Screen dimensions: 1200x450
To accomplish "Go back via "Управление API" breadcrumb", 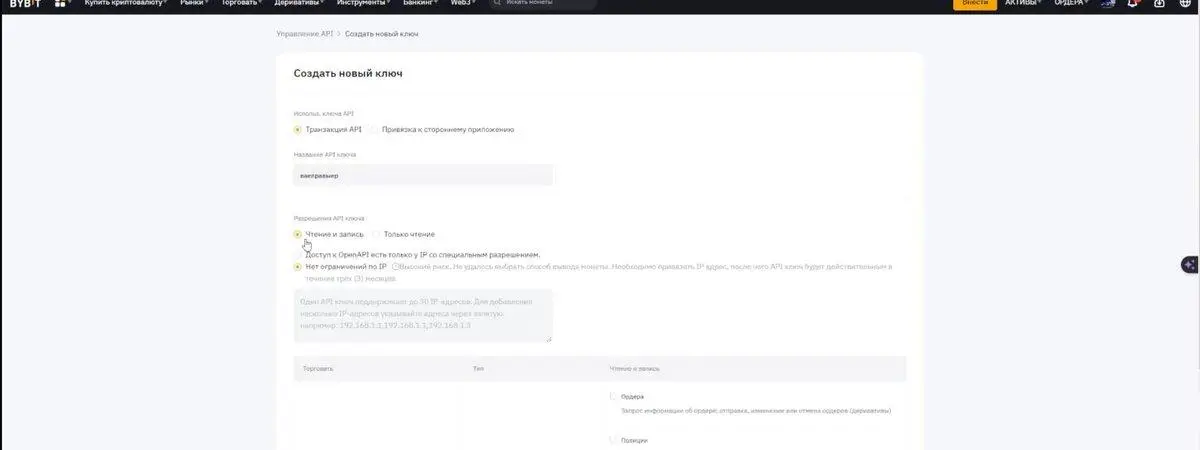I will 304,34.
